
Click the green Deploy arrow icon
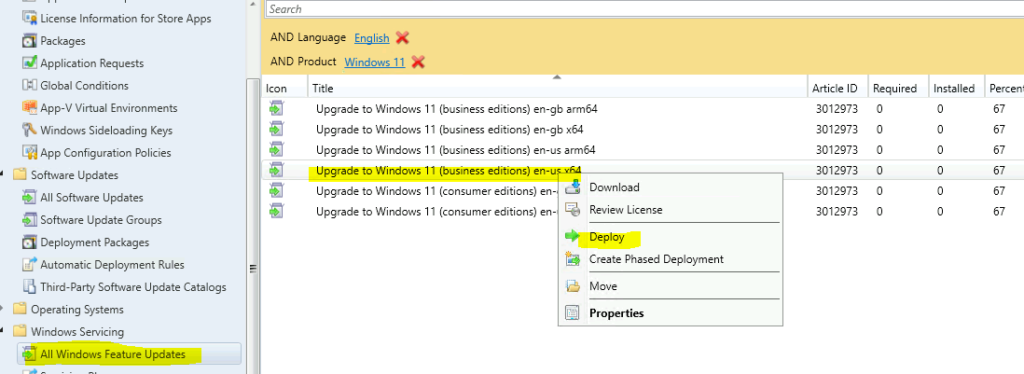573,236
